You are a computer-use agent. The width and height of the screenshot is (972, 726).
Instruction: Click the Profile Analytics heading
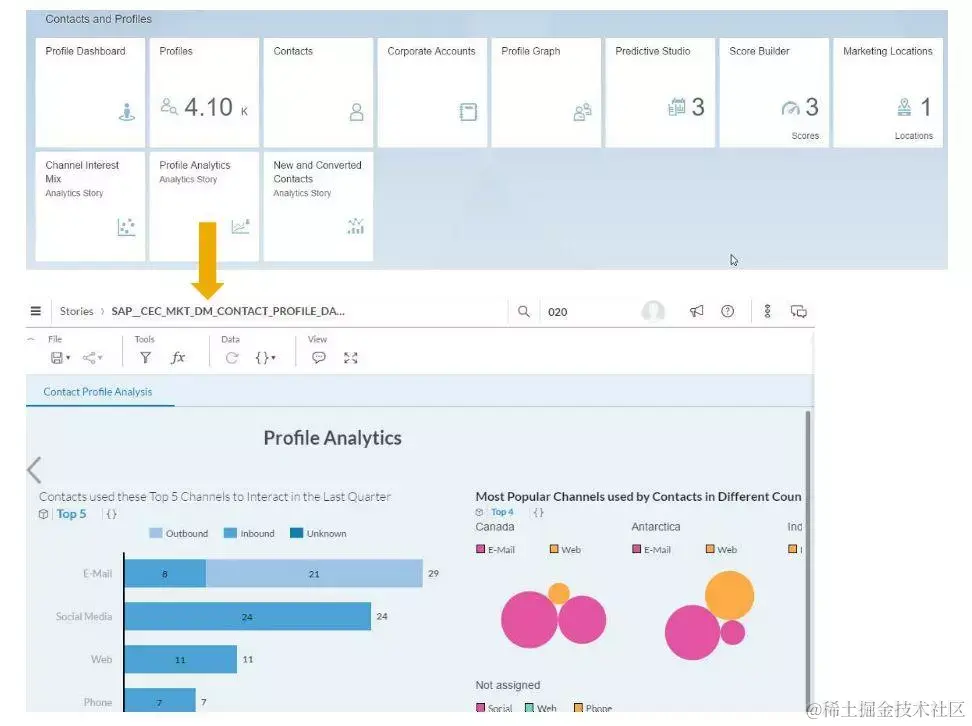click(x=332, y=438)
